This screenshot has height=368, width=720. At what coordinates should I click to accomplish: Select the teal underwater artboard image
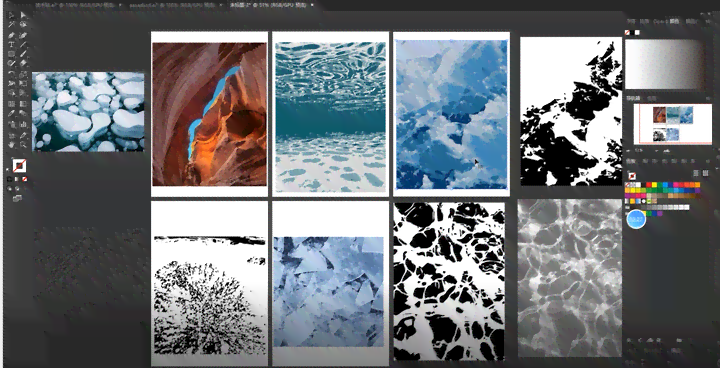click(x=330, y=117)
